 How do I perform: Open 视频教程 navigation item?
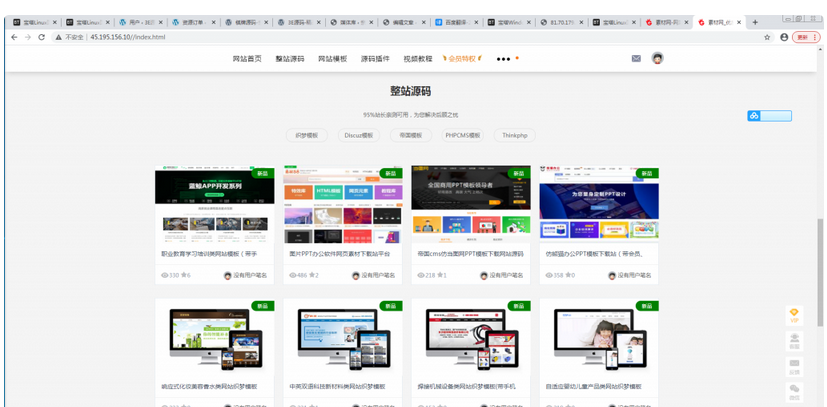pos(418,59)
